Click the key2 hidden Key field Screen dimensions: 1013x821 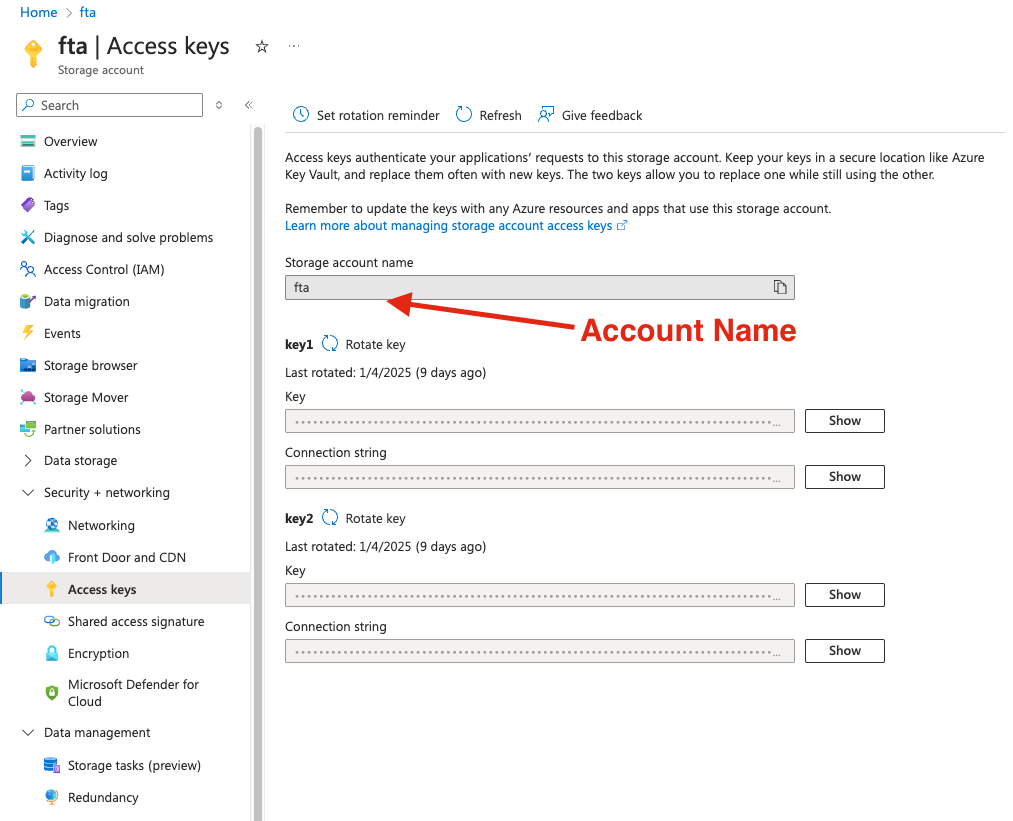click(x=539, y=595)
